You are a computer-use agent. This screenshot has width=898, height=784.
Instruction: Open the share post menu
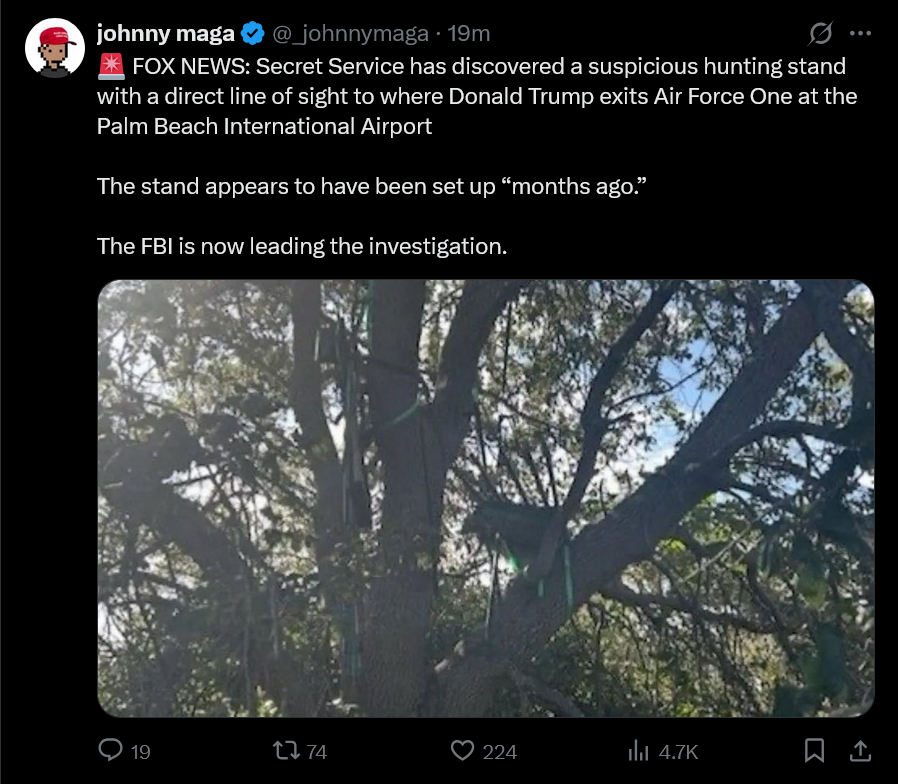[x=859, y=750]
